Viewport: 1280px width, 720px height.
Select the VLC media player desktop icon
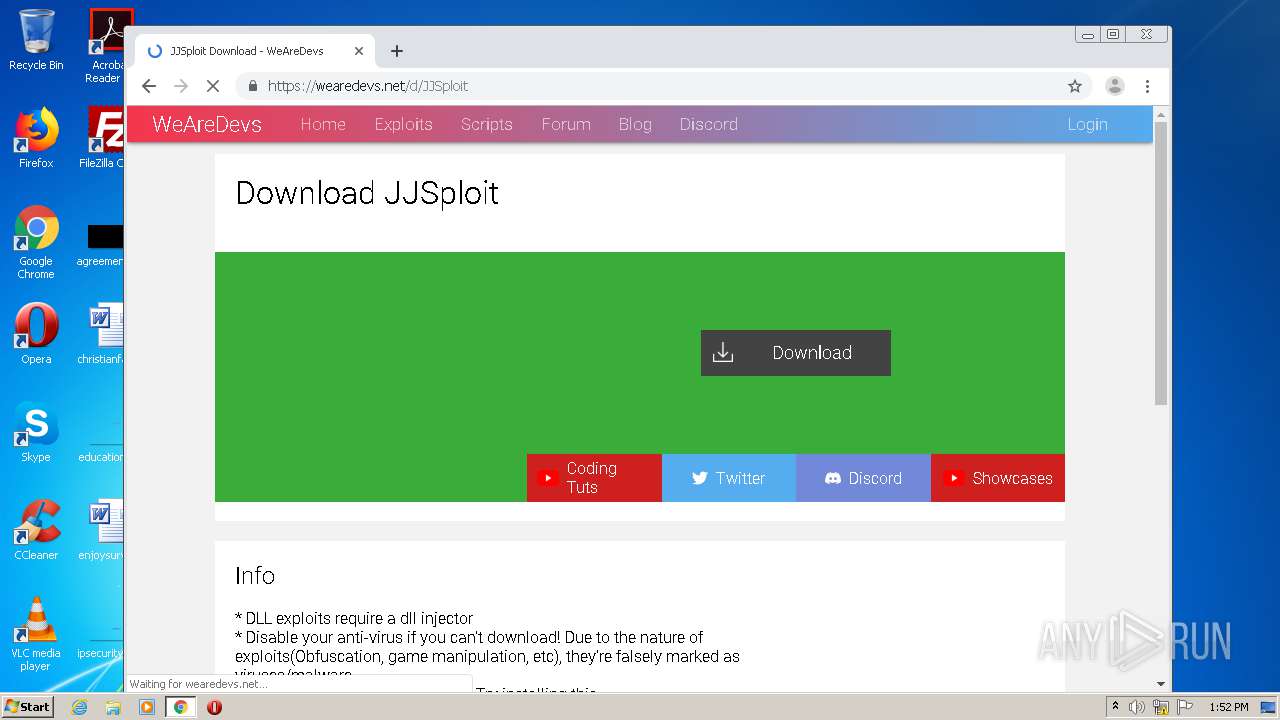[36, 634]
